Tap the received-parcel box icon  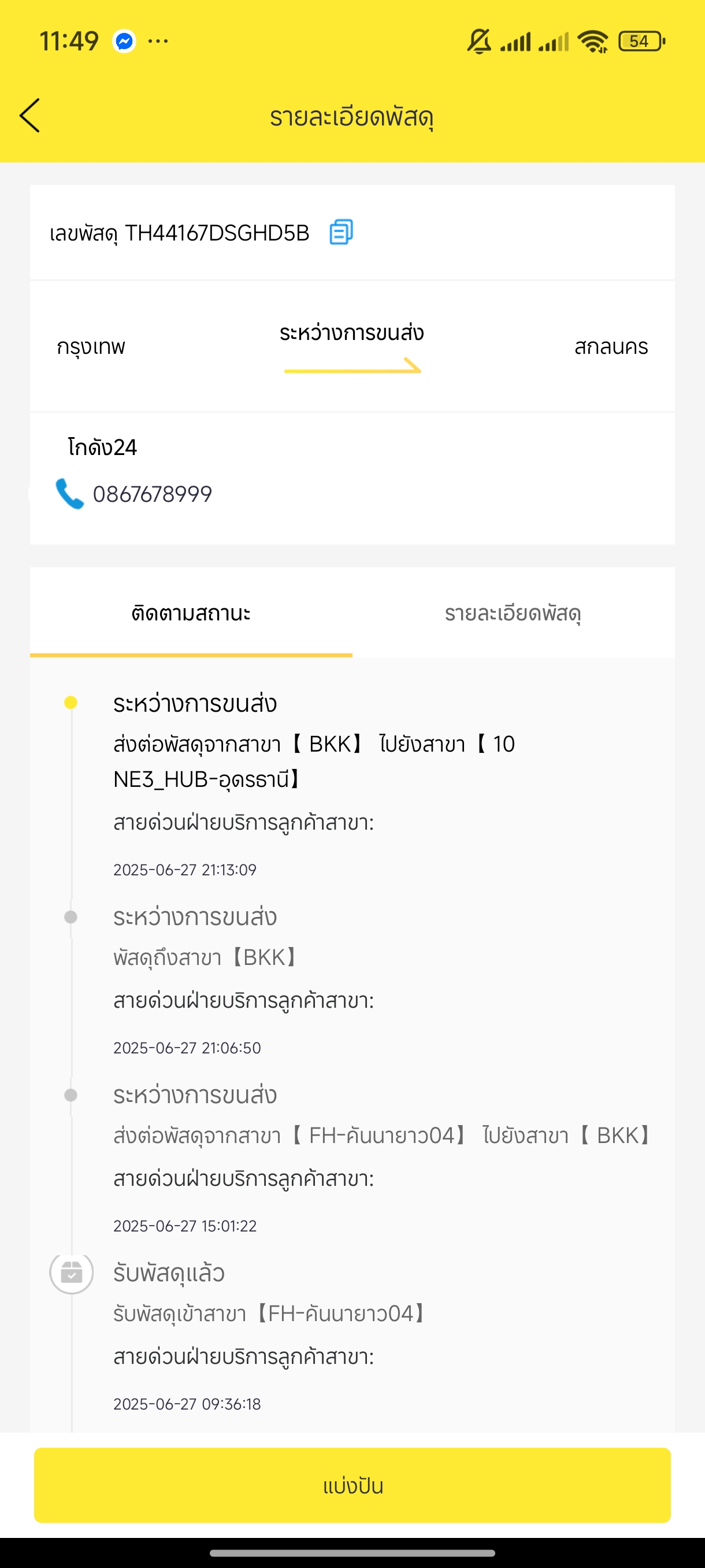(x=71, y=1272)
